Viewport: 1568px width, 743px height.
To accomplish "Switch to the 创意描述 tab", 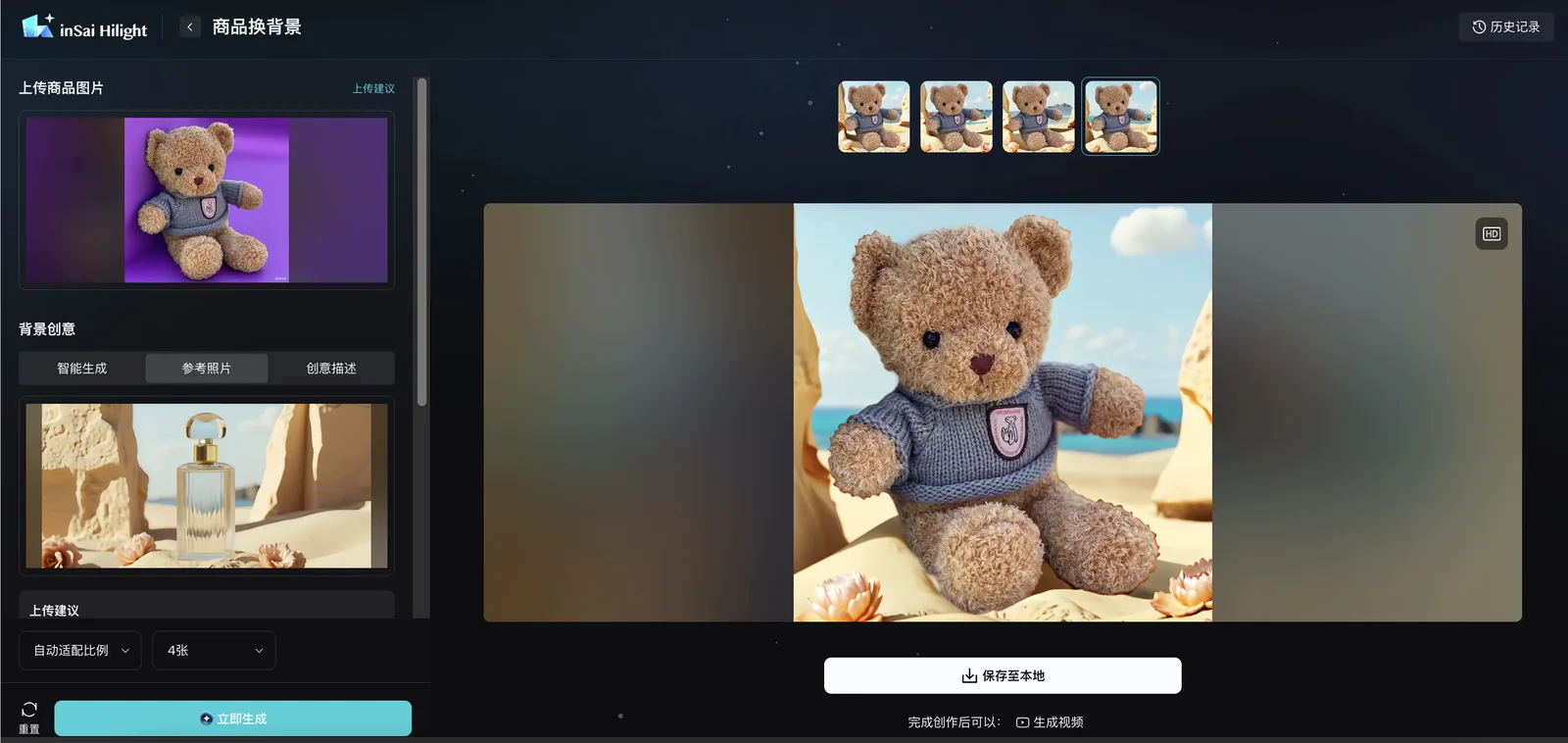I will click(x=331, y=369).
